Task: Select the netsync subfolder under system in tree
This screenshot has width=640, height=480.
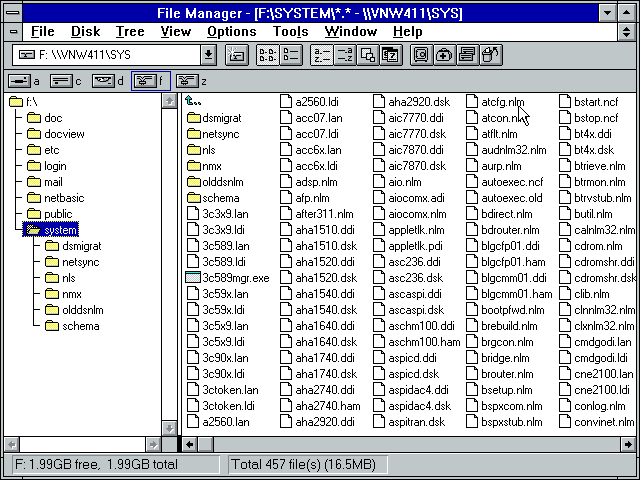Action: [x=72, y=262]
